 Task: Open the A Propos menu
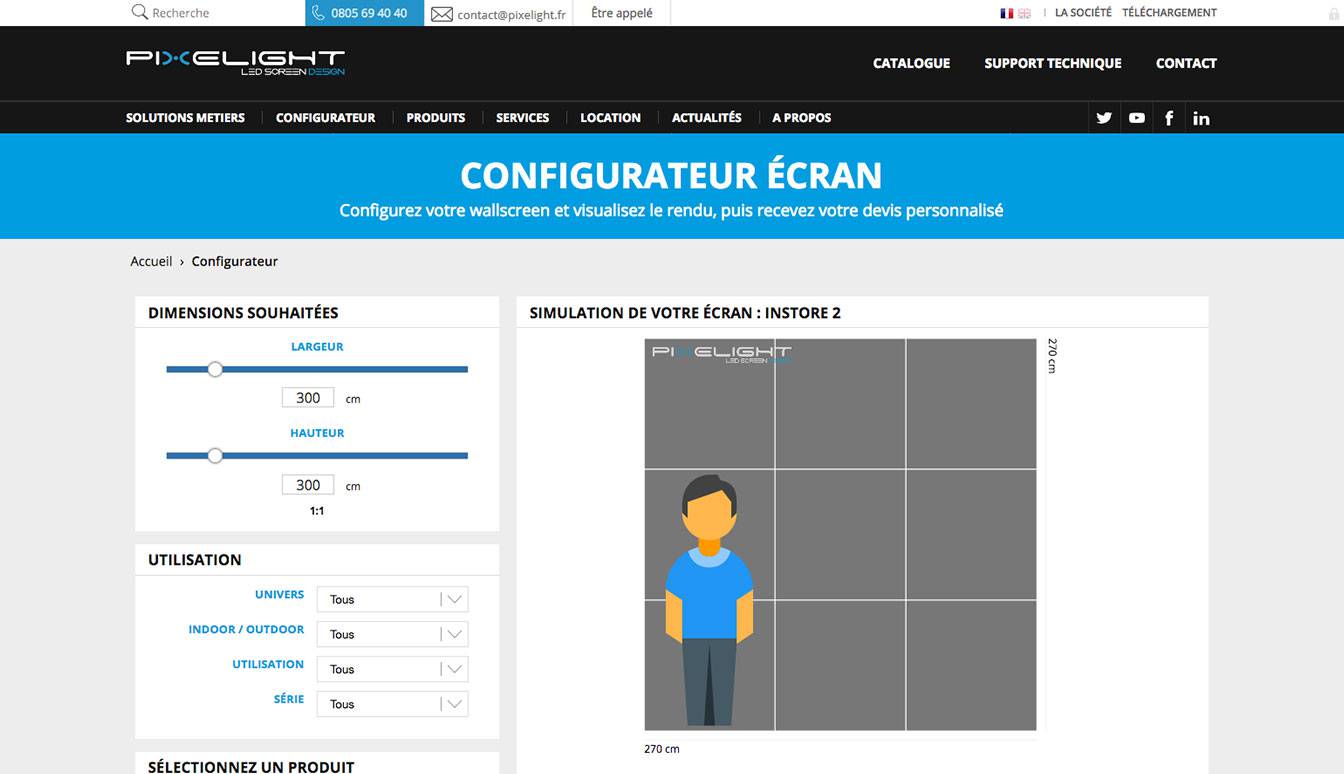coord(801,118)
